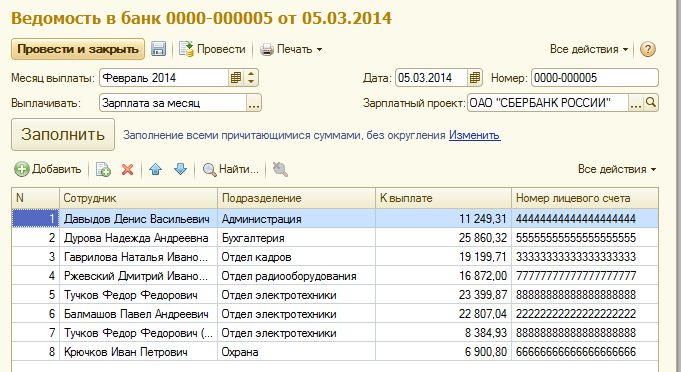681x372 pixels.
Task: Click the cancel search magnifier icon
Action: coord(280,169)
